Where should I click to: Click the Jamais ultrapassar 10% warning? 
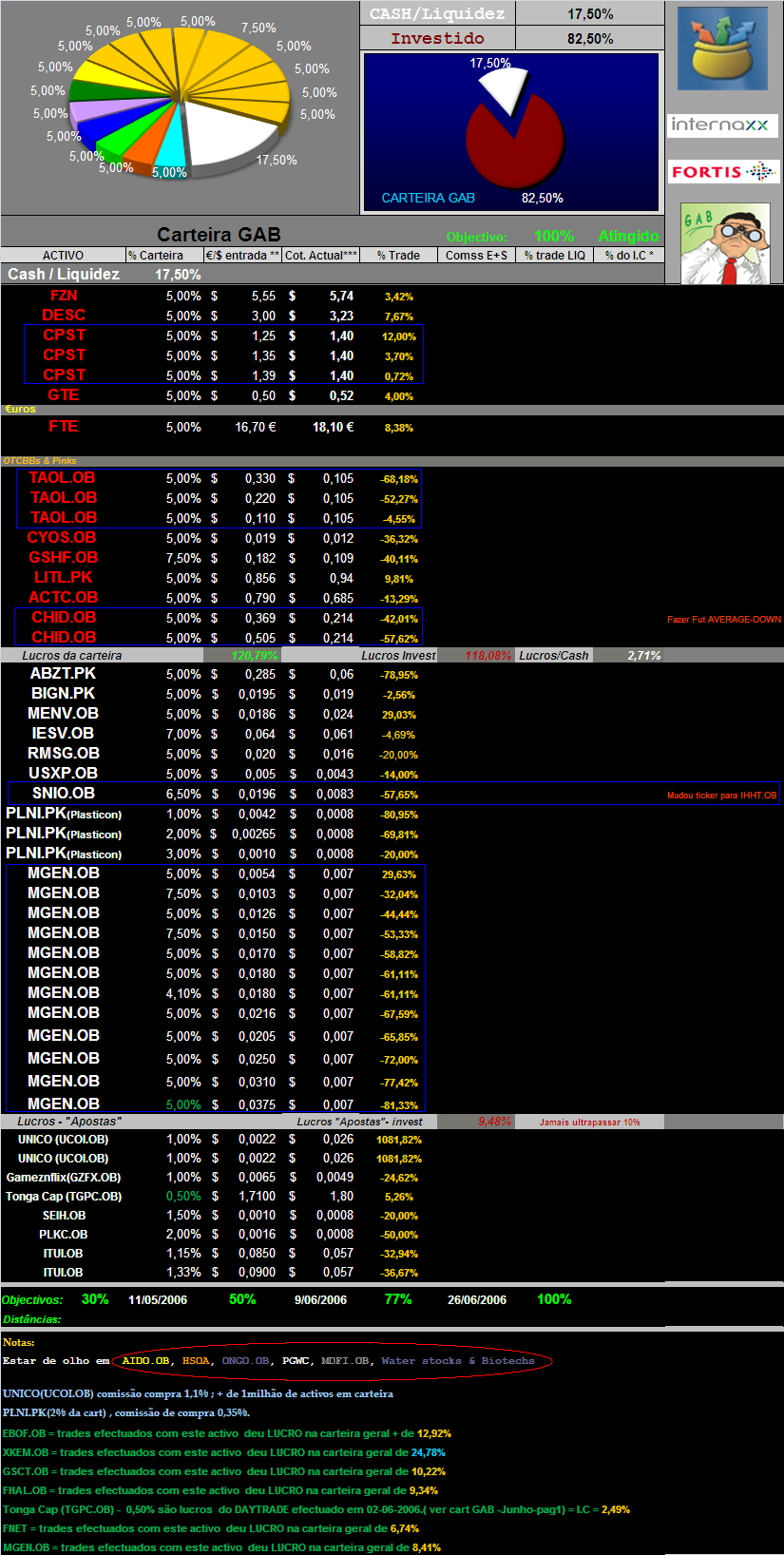pyautogui.click(x=590, y=1123)
